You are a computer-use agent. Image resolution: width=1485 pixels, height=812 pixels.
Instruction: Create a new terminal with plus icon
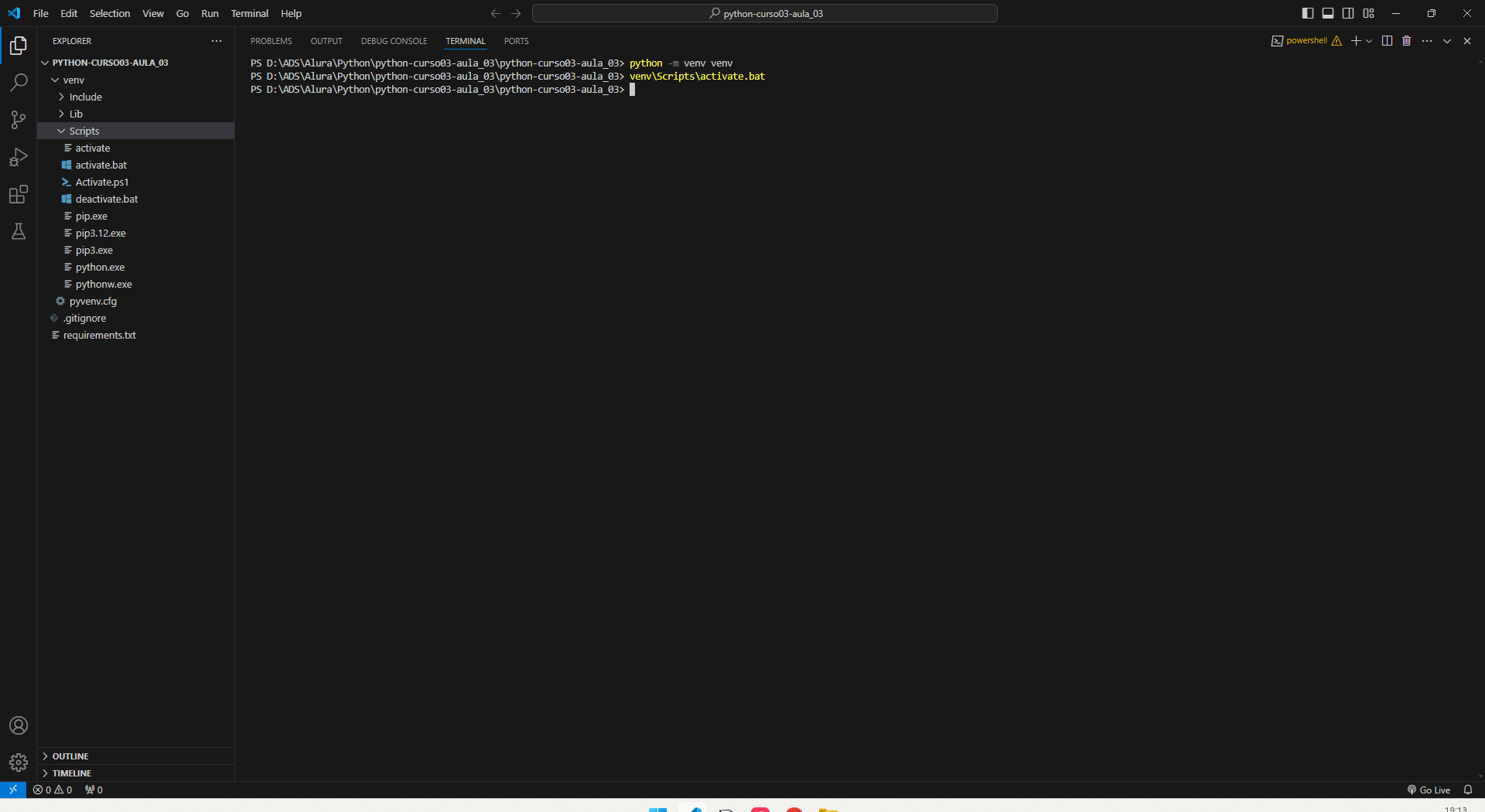(1356, 41)
